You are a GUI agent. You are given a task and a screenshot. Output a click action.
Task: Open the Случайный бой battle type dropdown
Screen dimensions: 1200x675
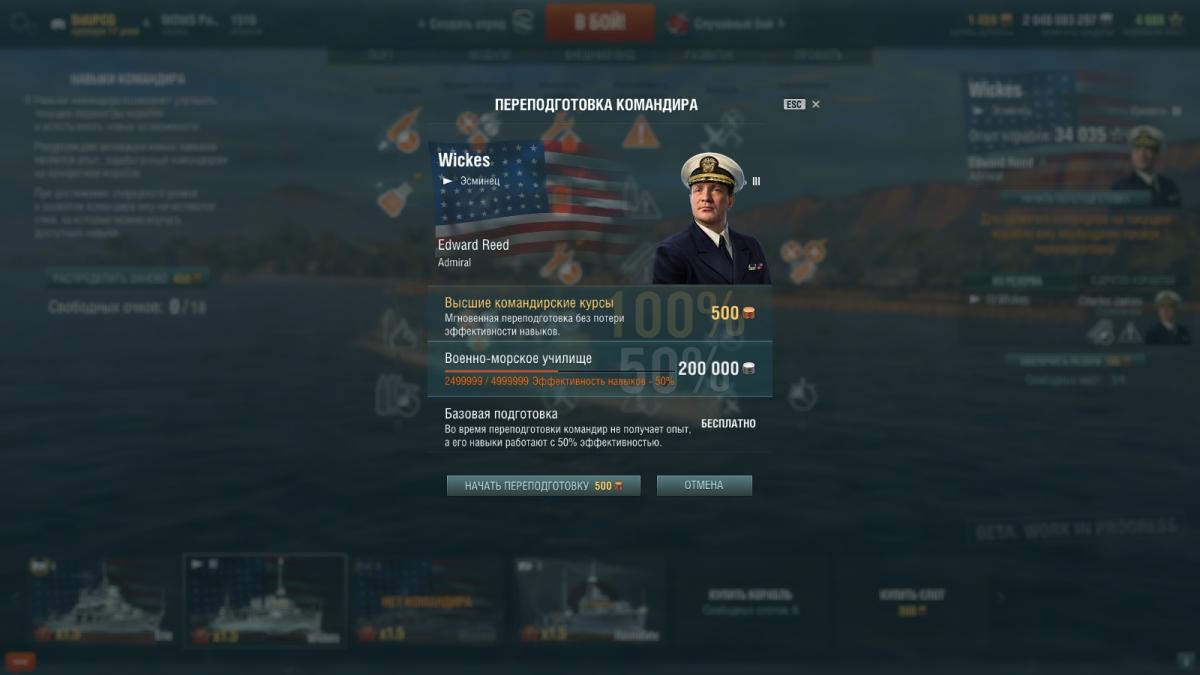(x=726, y=22)
